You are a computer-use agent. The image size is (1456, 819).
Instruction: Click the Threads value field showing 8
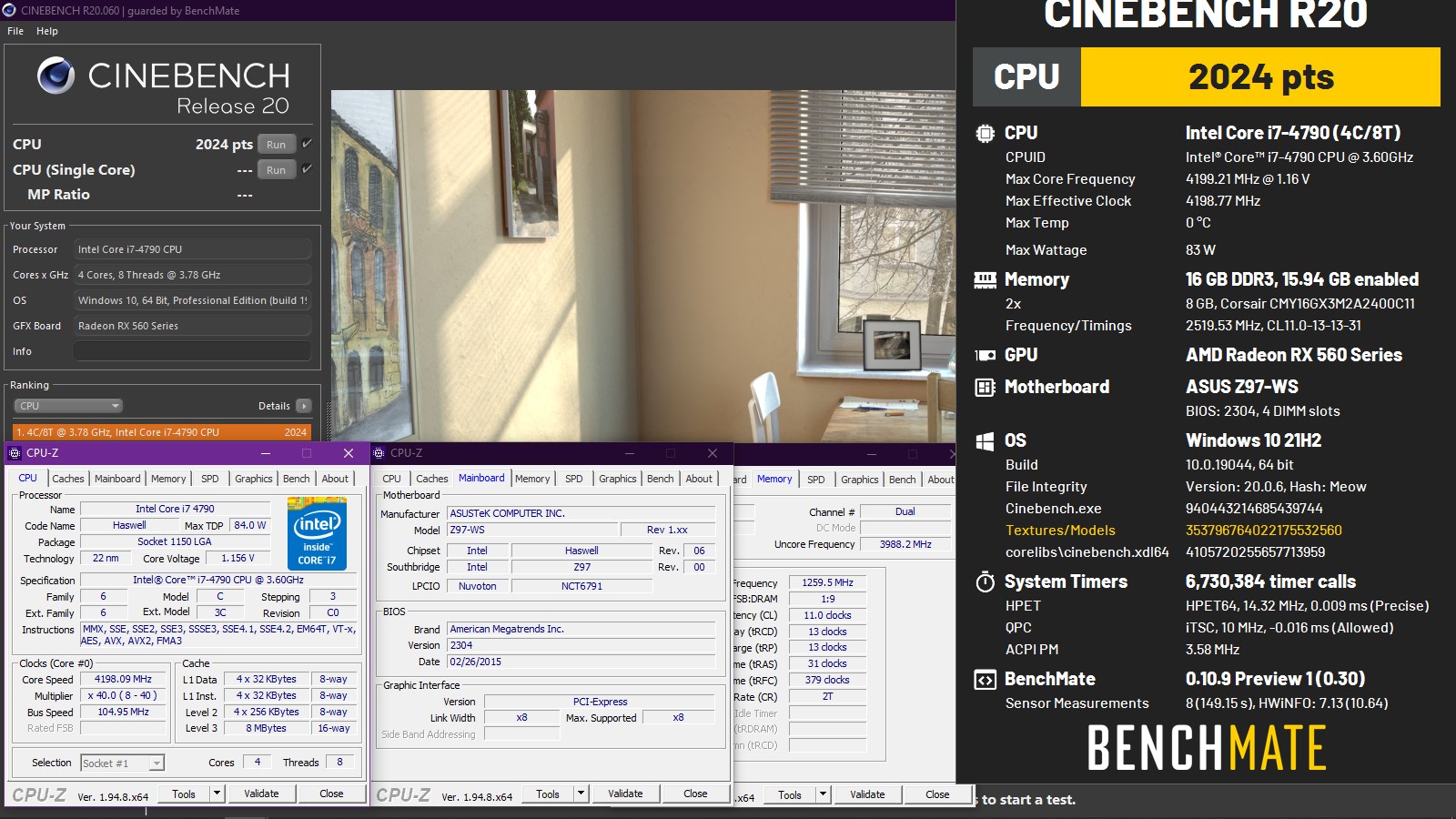(340, 763)
